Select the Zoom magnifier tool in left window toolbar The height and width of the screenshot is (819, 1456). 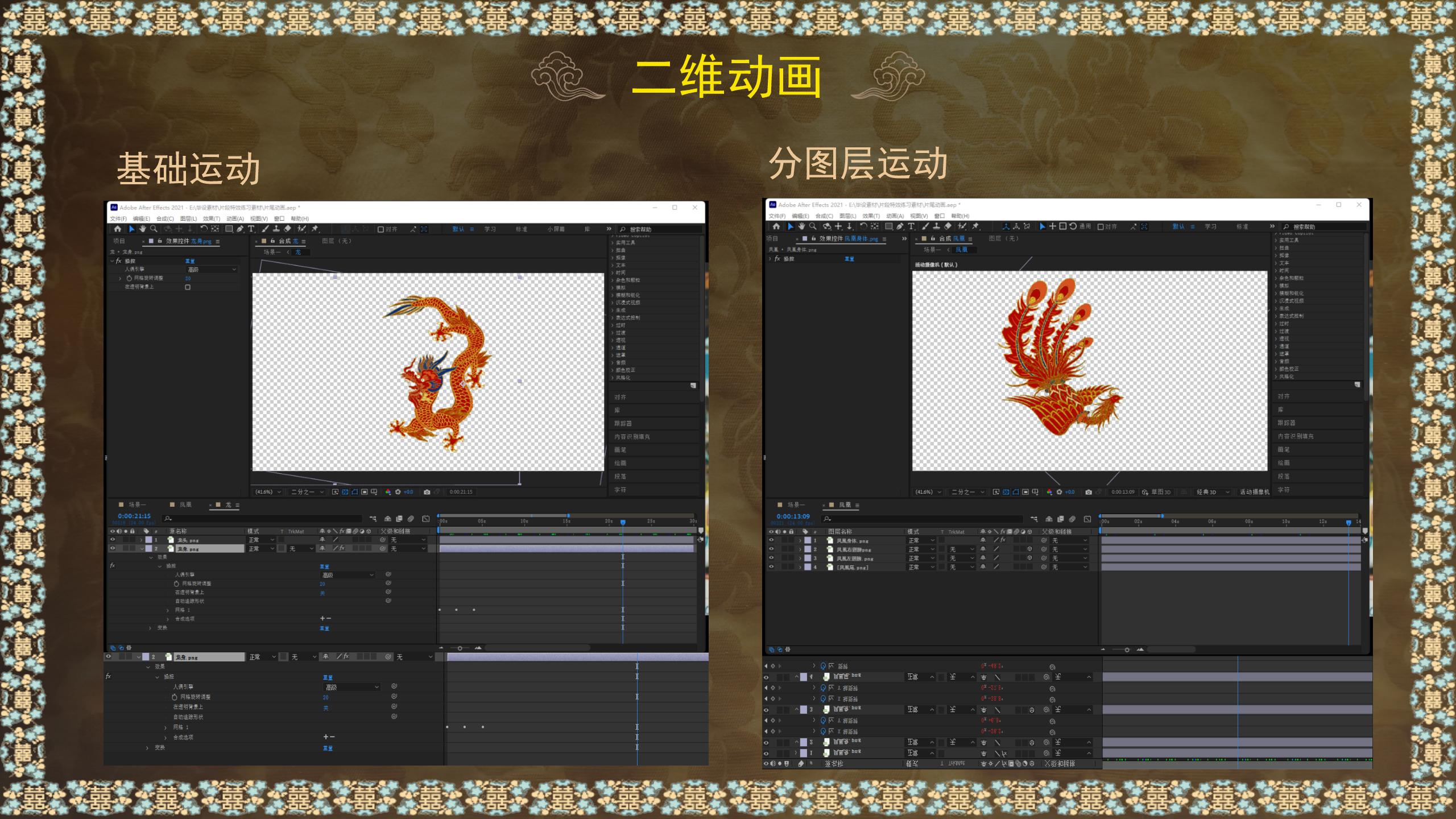[154, 229]
